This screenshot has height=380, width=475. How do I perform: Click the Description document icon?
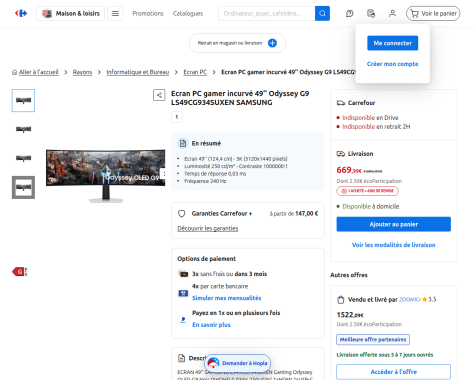(182, 358)
